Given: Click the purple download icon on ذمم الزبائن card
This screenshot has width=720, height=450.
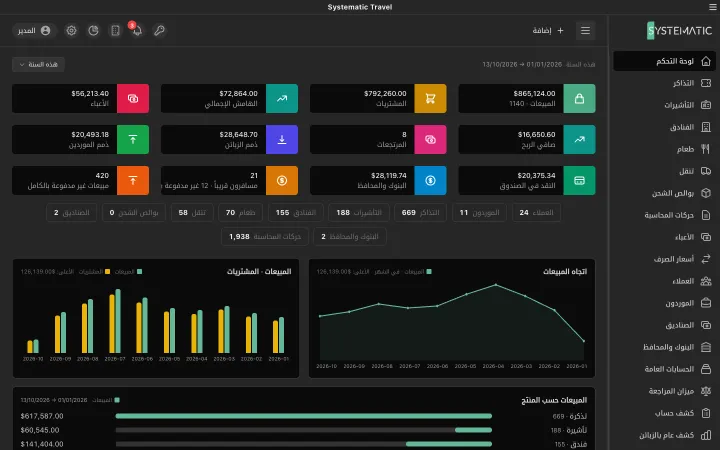Looking at the screenshot, I should coord(282,139).
